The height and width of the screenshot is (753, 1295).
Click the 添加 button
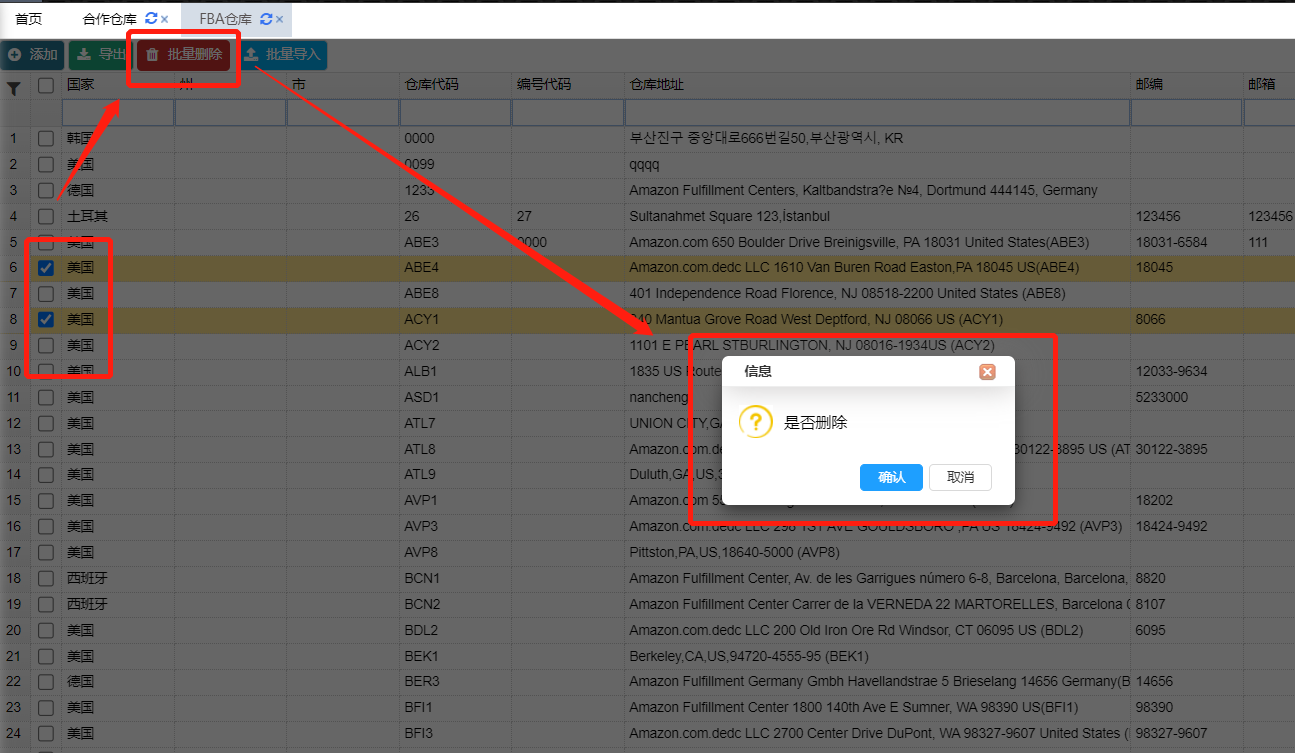point(33,55)
